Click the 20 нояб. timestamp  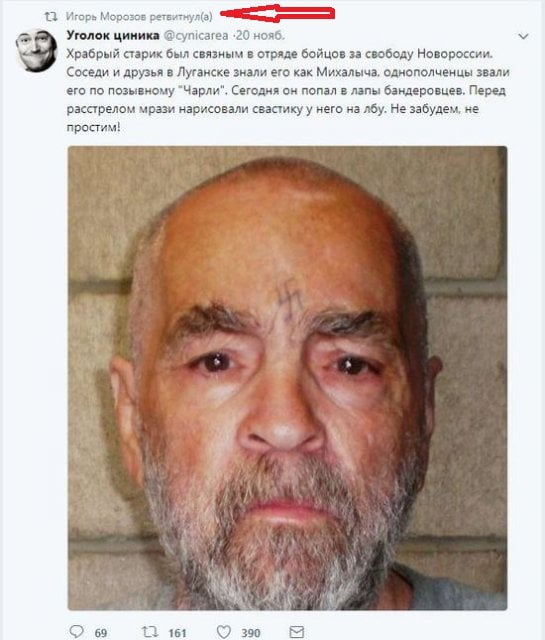tap(259, 36)
